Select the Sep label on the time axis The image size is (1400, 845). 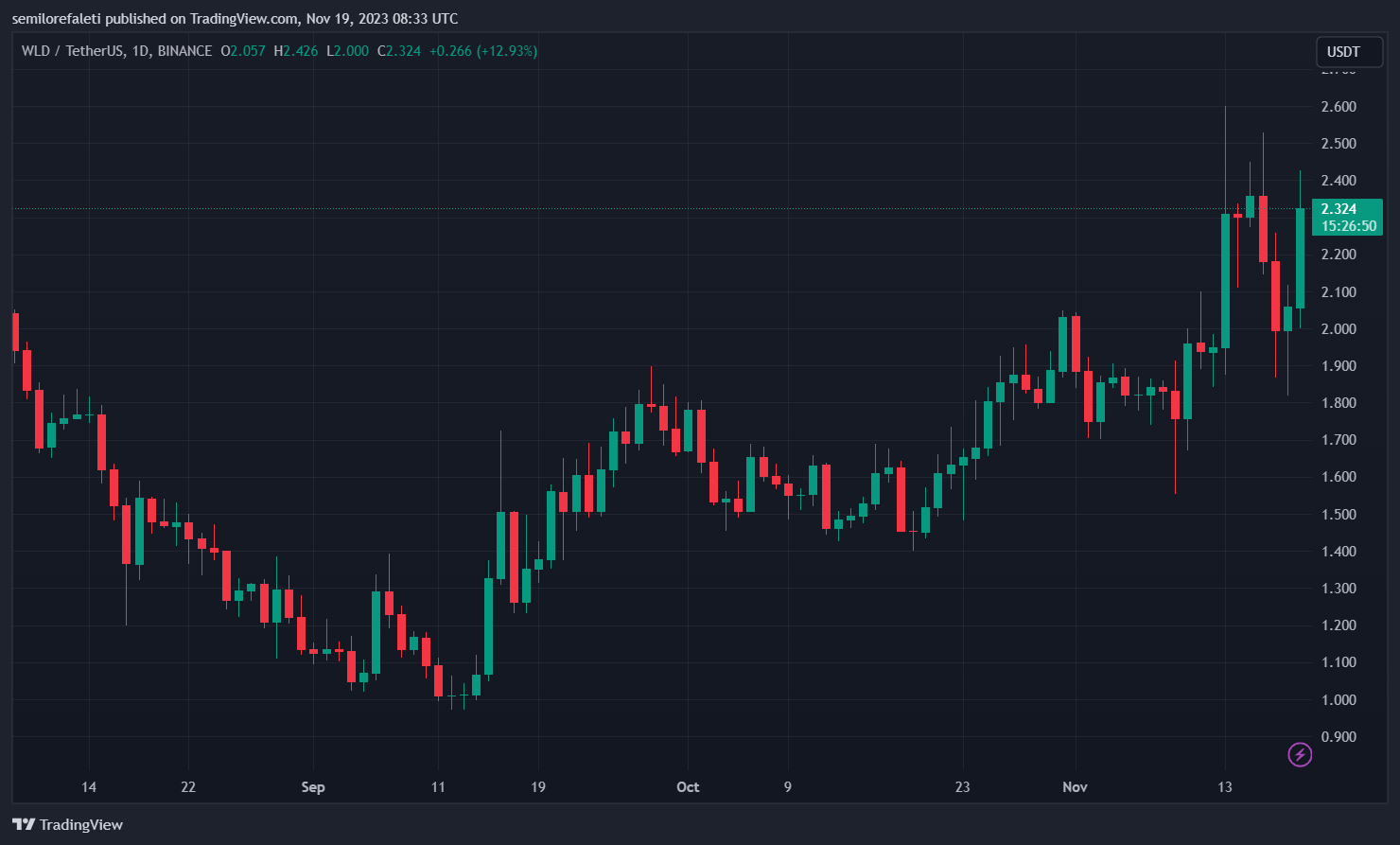pos(313,786)
